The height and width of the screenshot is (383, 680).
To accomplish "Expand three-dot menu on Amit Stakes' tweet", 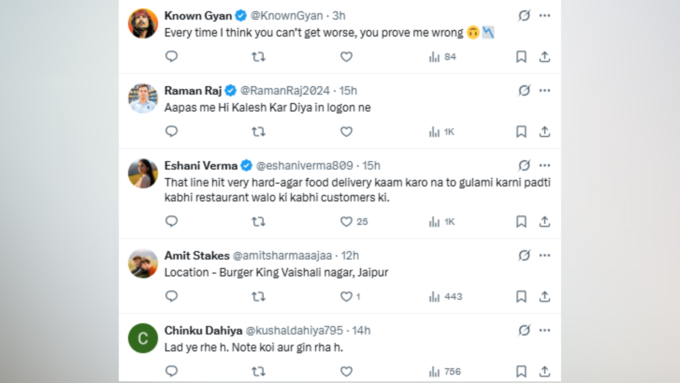I will coord(545,255).
